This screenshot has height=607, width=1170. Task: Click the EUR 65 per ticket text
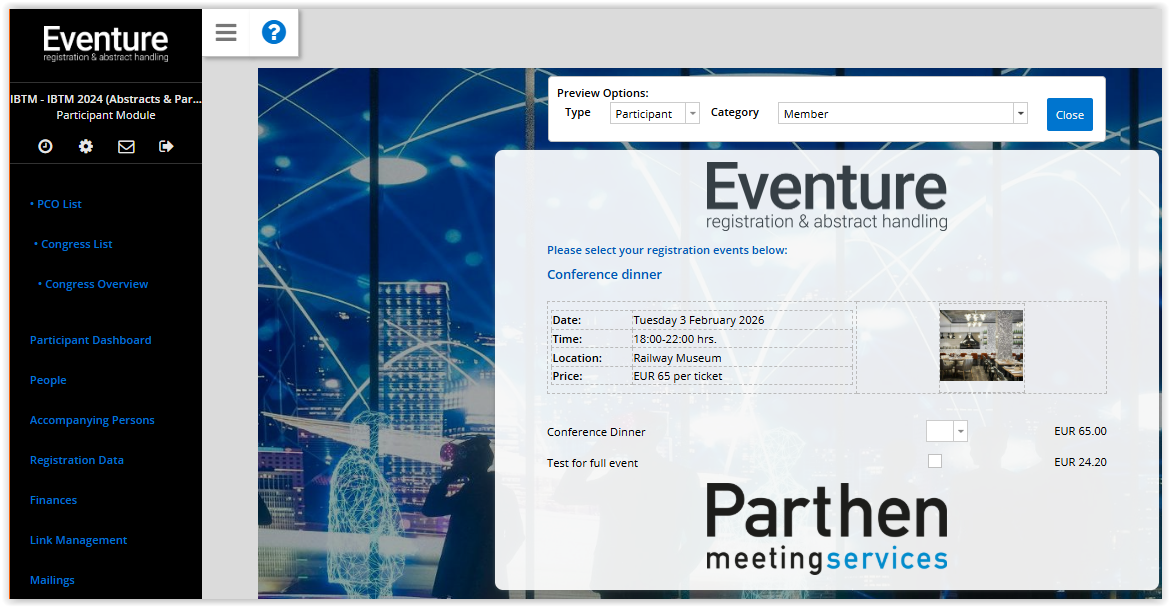(x=678, y=376)
